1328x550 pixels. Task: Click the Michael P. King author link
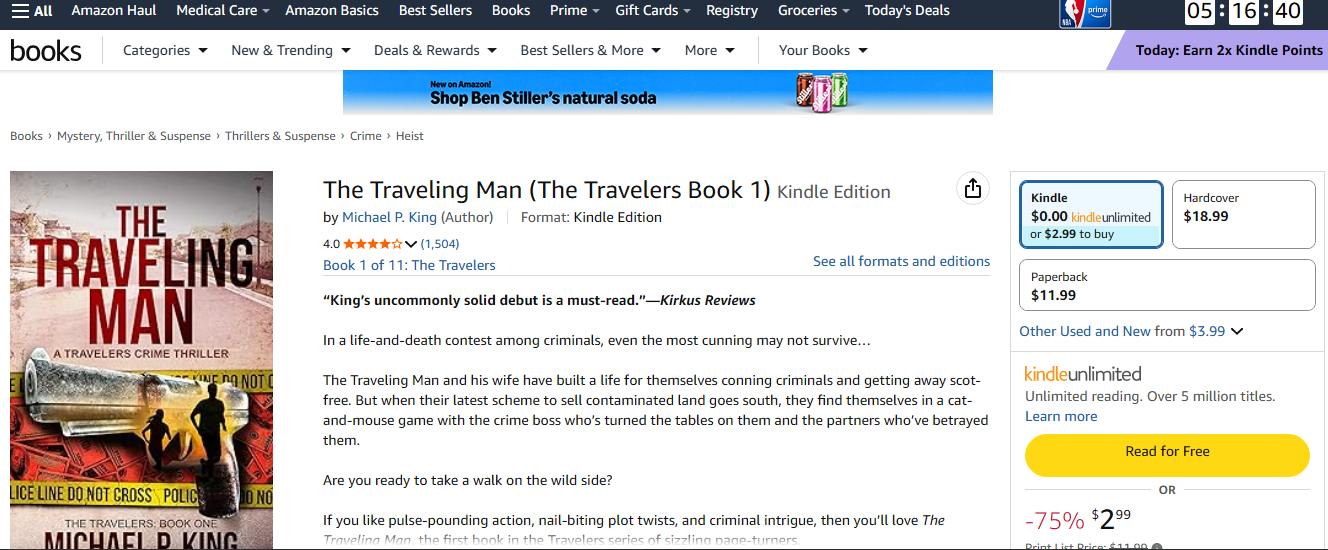point(389,217)
